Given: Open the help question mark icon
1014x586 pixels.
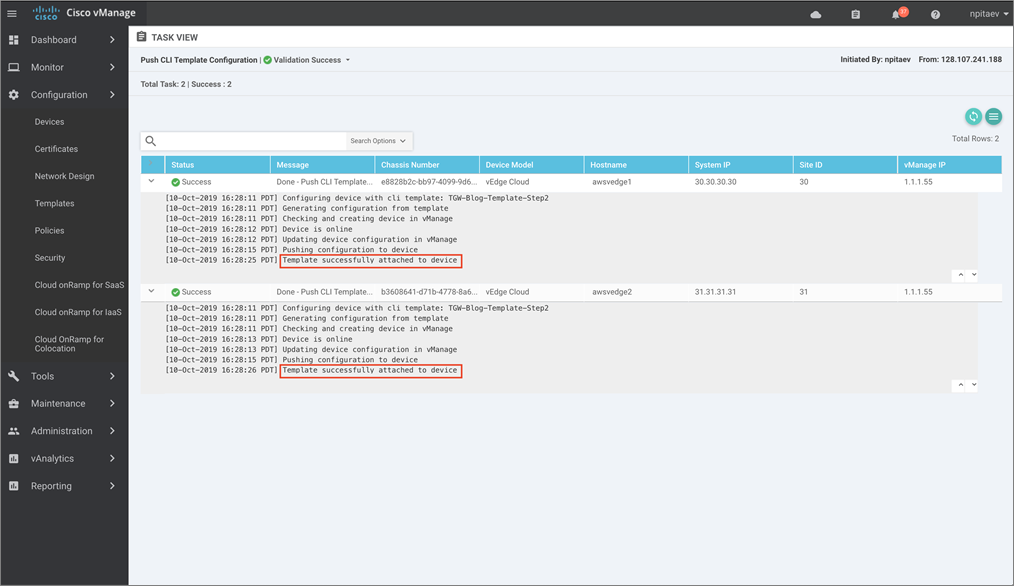Looking at the screenshot, I should [x=935, y=14].
